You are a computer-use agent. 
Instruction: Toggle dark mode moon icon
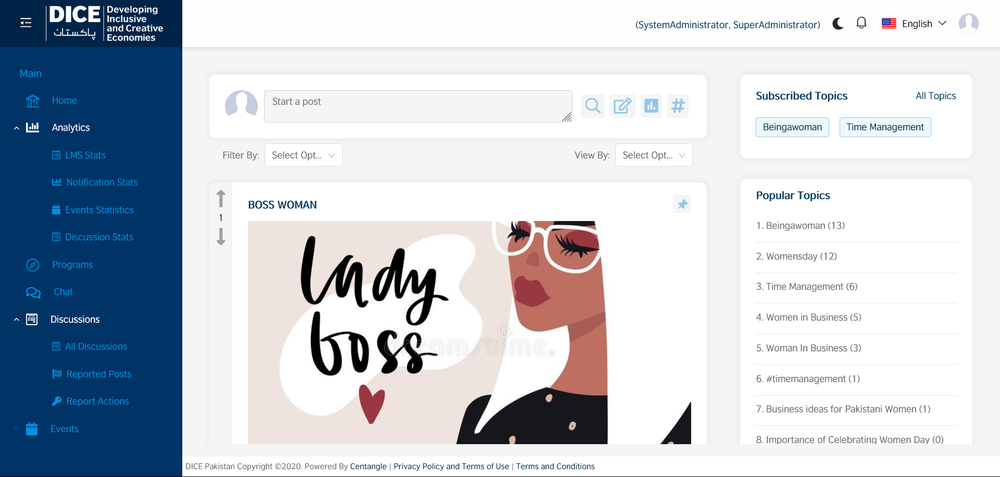838,24
